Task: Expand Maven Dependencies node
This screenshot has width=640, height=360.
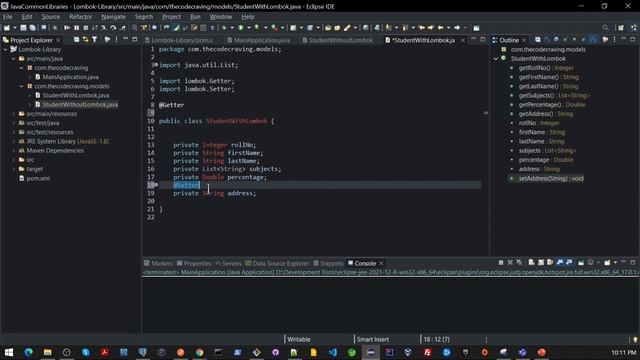Action: [x=13, y=151]
